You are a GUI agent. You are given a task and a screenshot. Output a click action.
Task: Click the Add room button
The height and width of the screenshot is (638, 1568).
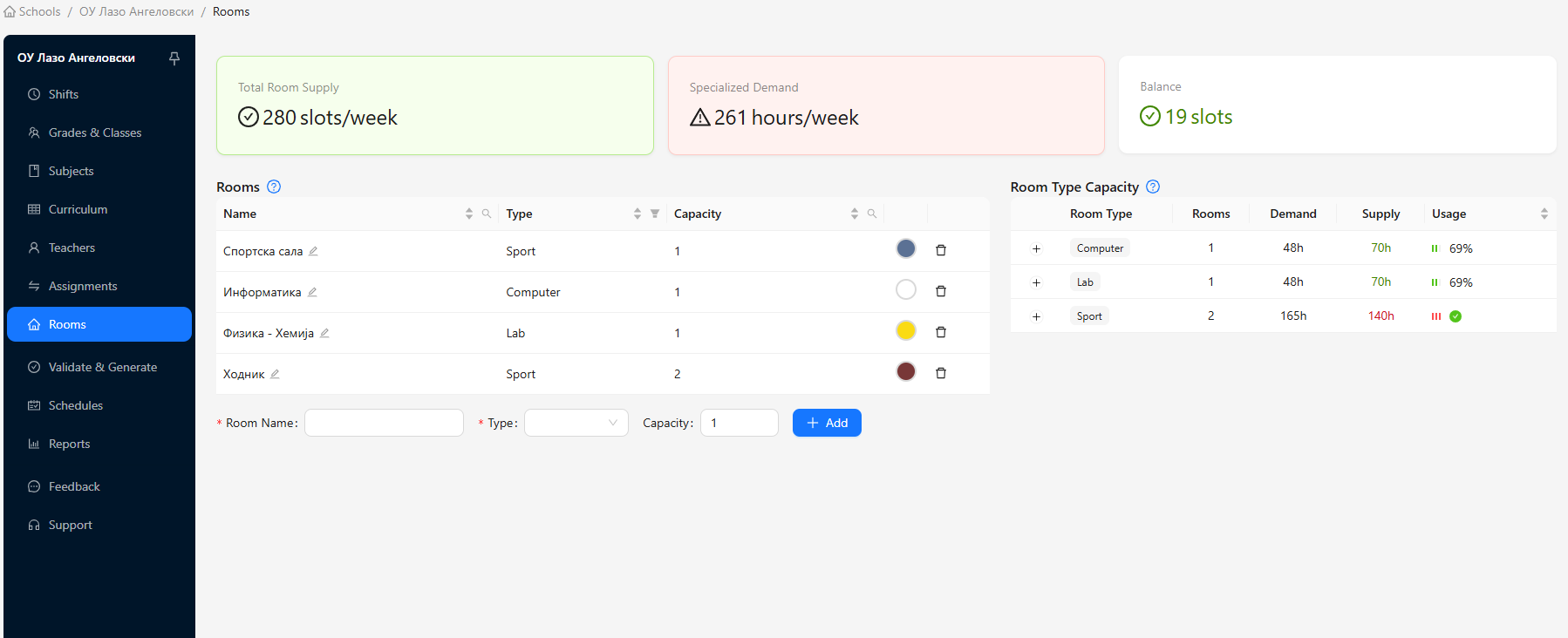827,423
